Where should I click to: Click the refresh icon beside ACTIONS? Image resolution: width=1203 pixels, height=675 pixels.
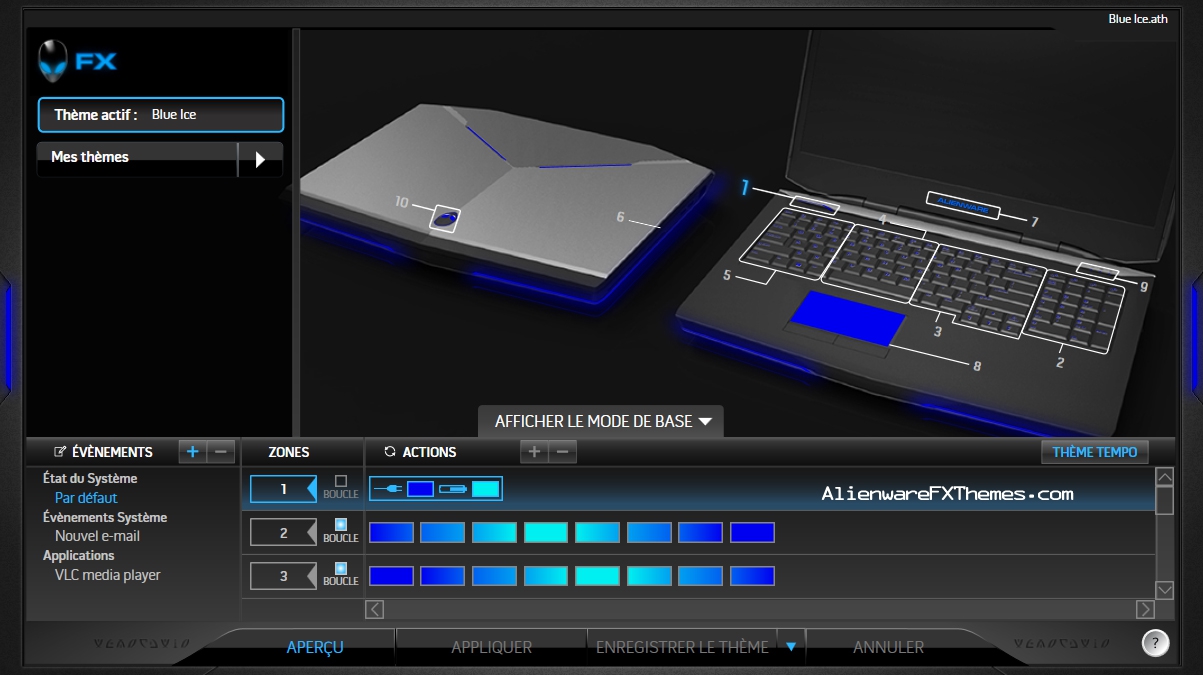coord(390,452)
